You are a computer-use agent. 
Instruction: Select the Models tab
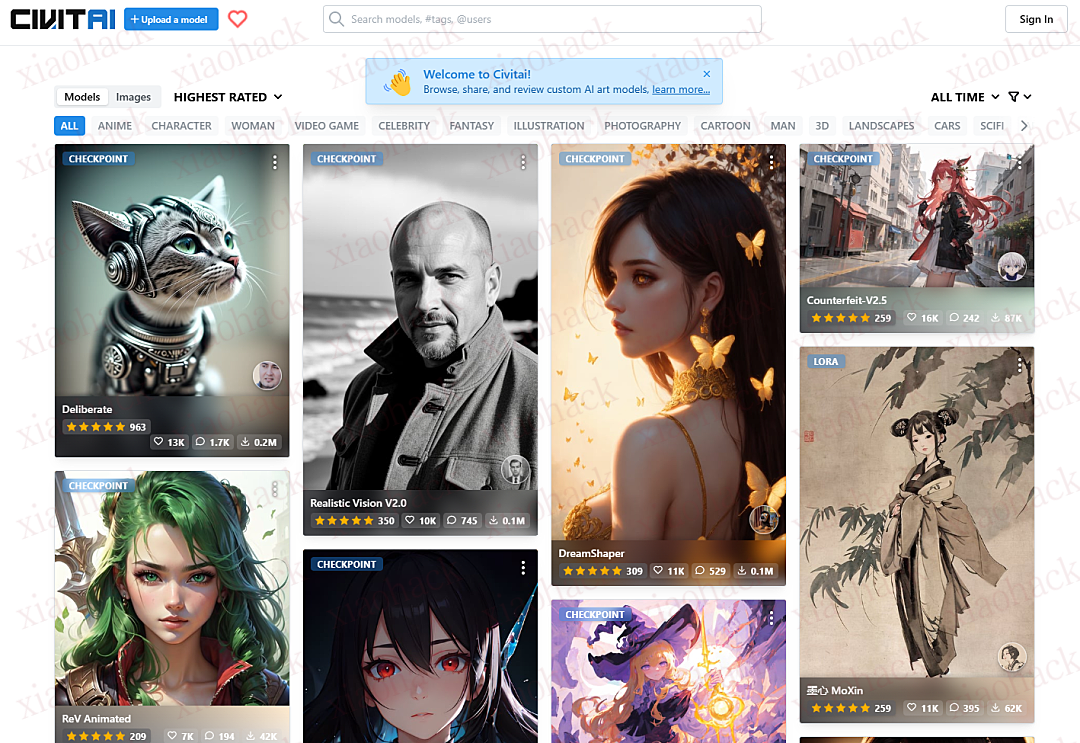pyautogui.click(x=81, y=96)
